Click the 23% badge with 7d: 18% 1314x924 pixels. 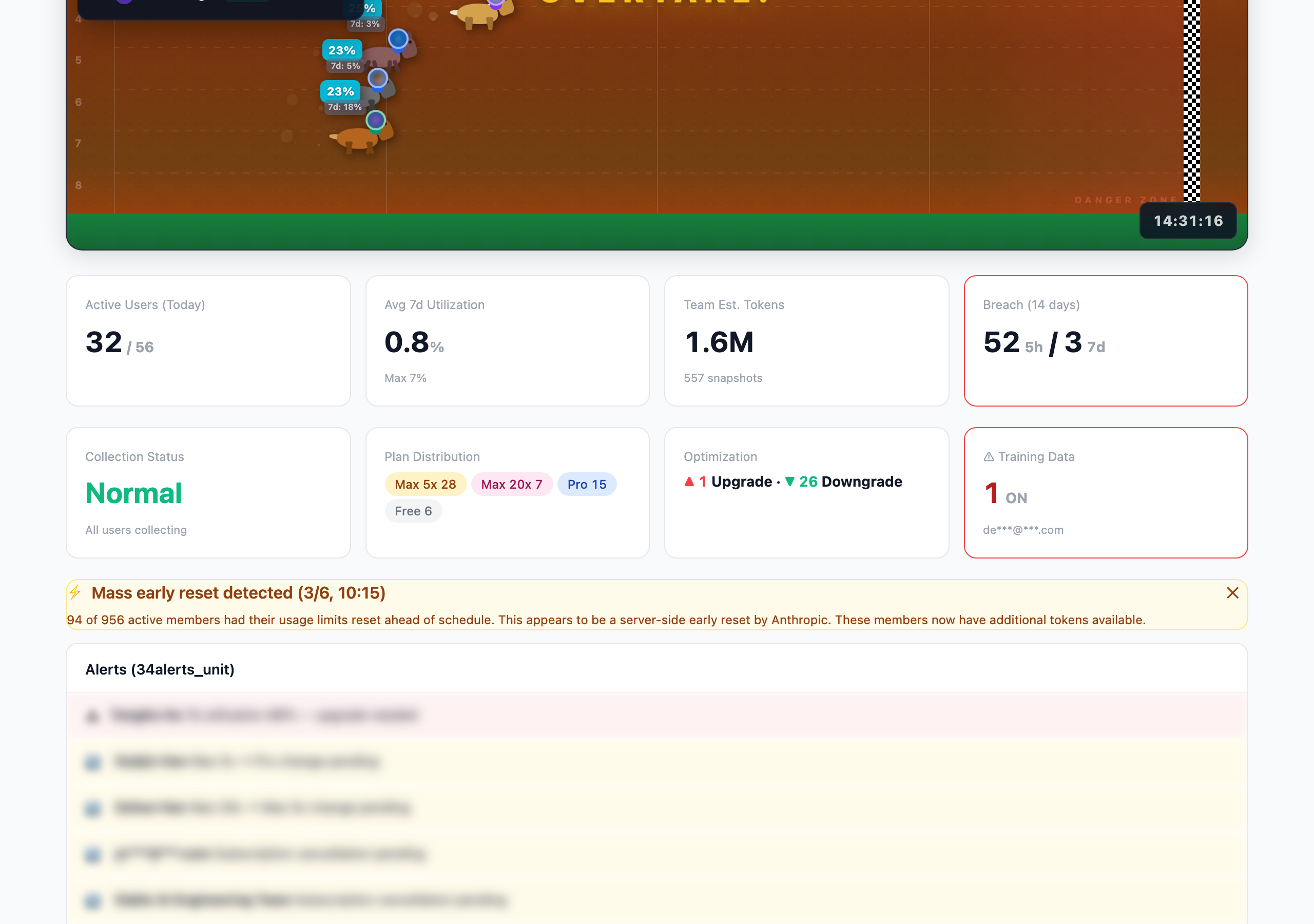(340, 91)
